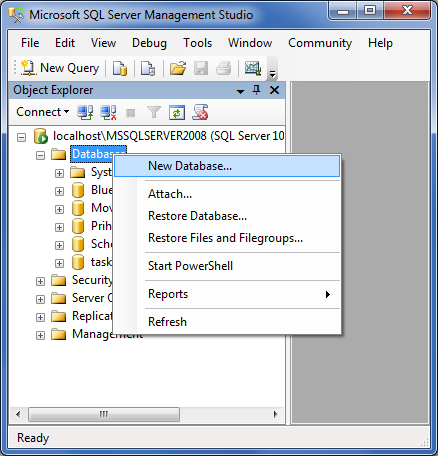Image resolution: width=438 pixels, height=456 pixels.
Task: Choose Restore Files and Filegroups... entry
Action: tap(227, 238)
